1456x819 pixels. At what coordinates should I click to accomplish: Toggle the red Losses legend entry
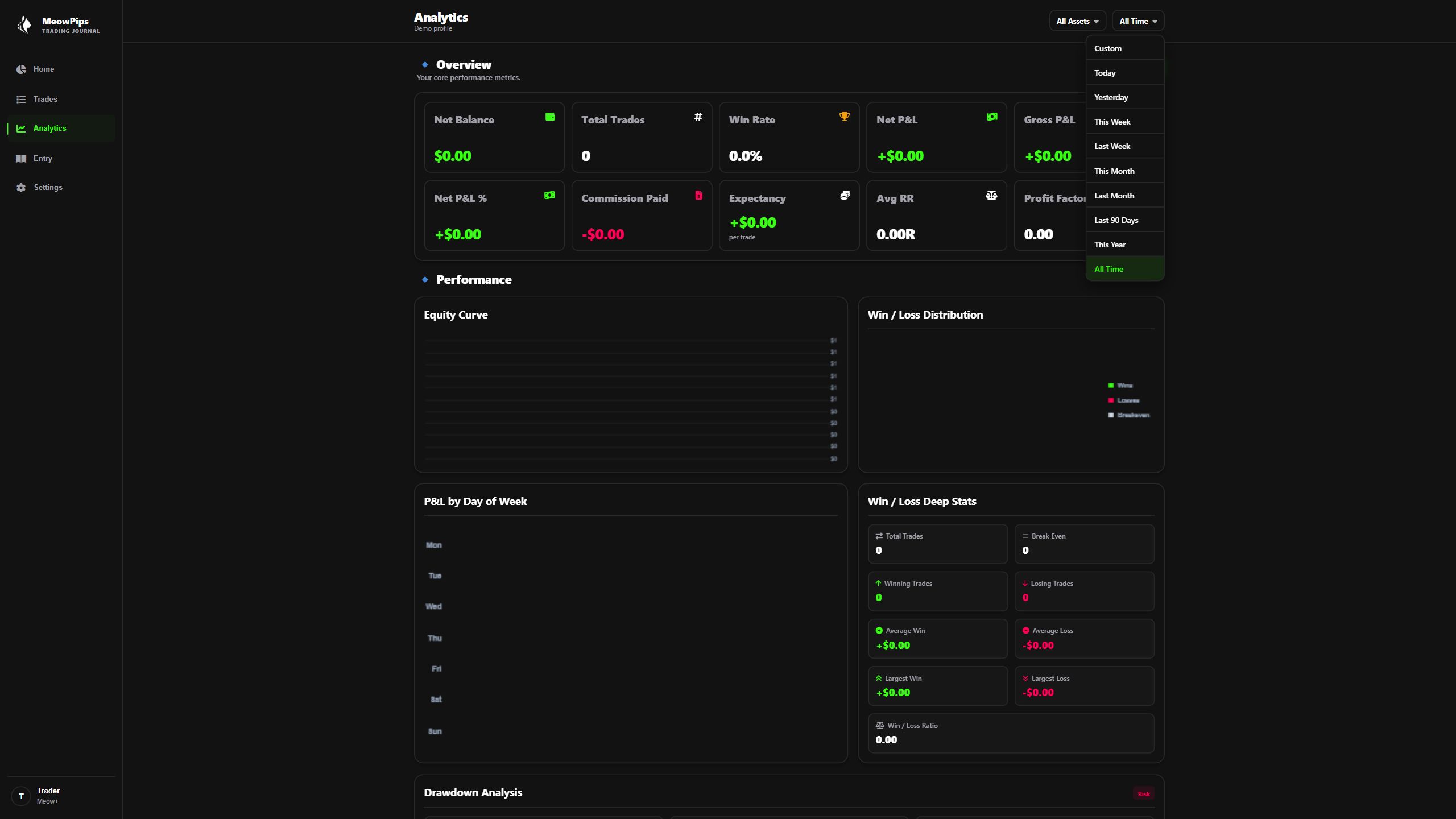(x=1124, y=400)
